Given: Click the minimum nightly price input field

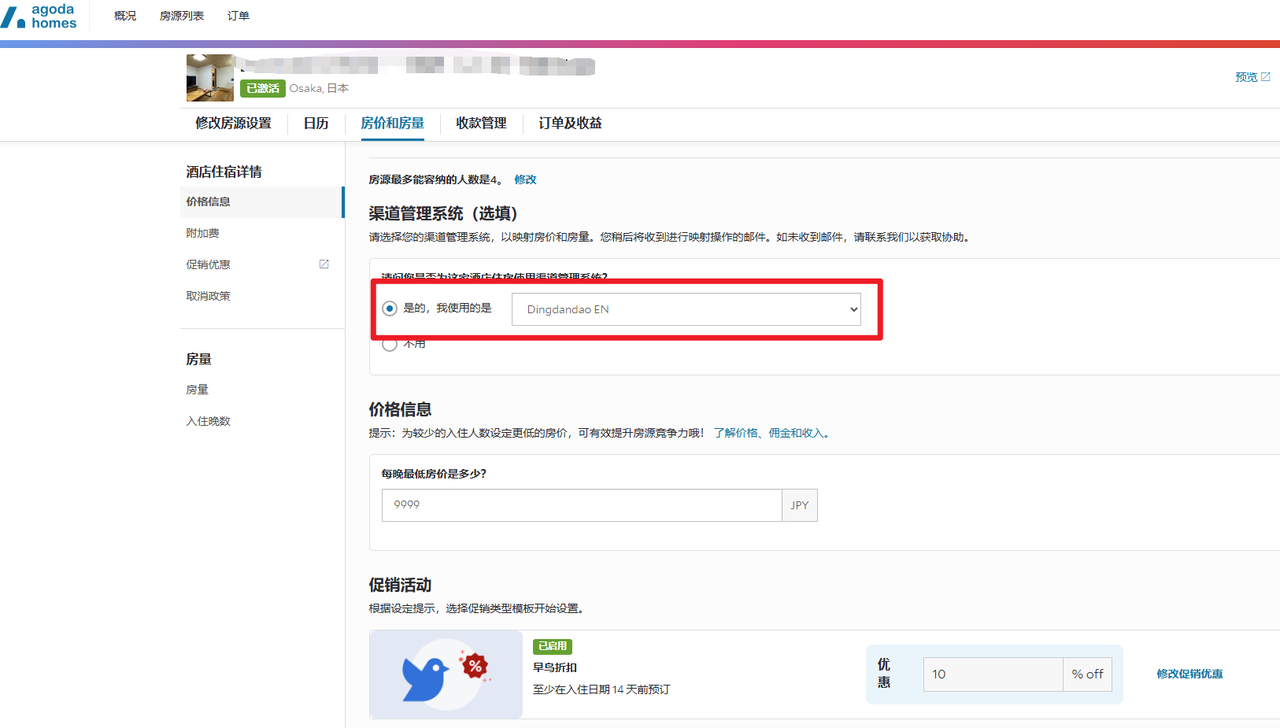Looking at the screenshot, I should click(x=581, y=505).
